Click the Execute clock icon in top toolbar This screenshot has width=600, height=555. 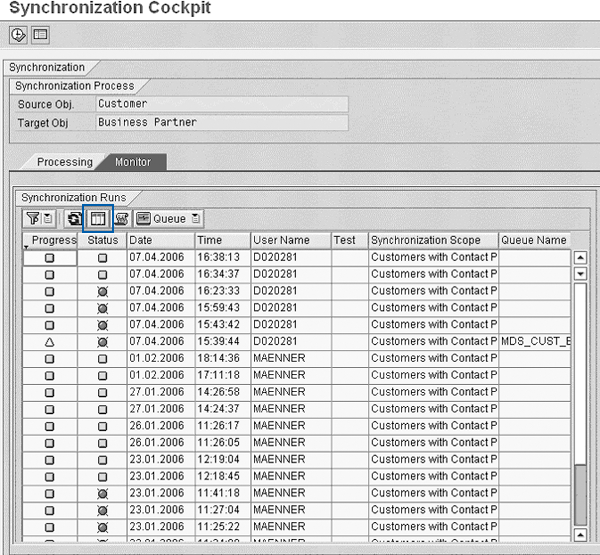[x=19, y=34]
